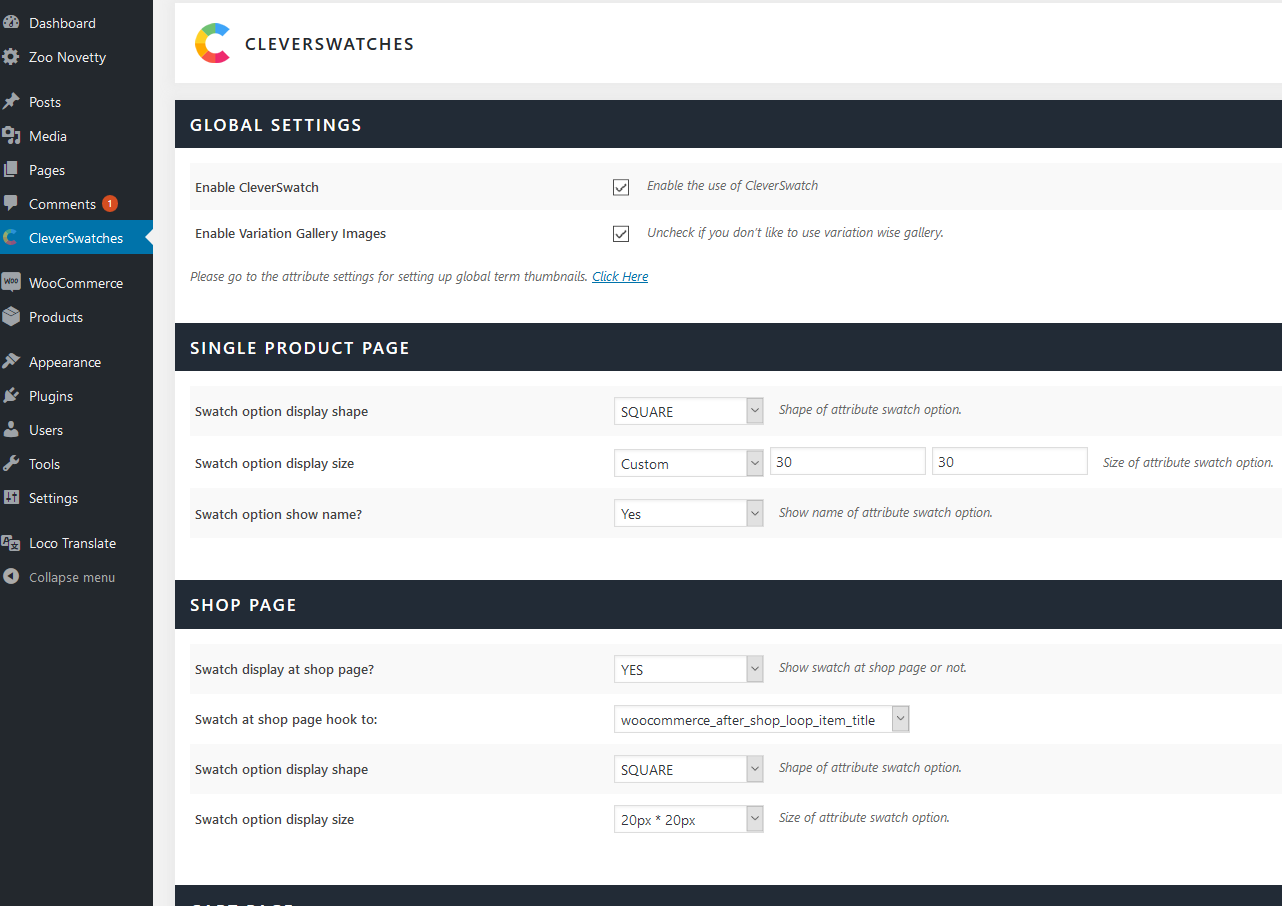Click 'Enable the use of CleverSwatch' description
Viewport: 1282px width, 906px height.
point(732,186)
